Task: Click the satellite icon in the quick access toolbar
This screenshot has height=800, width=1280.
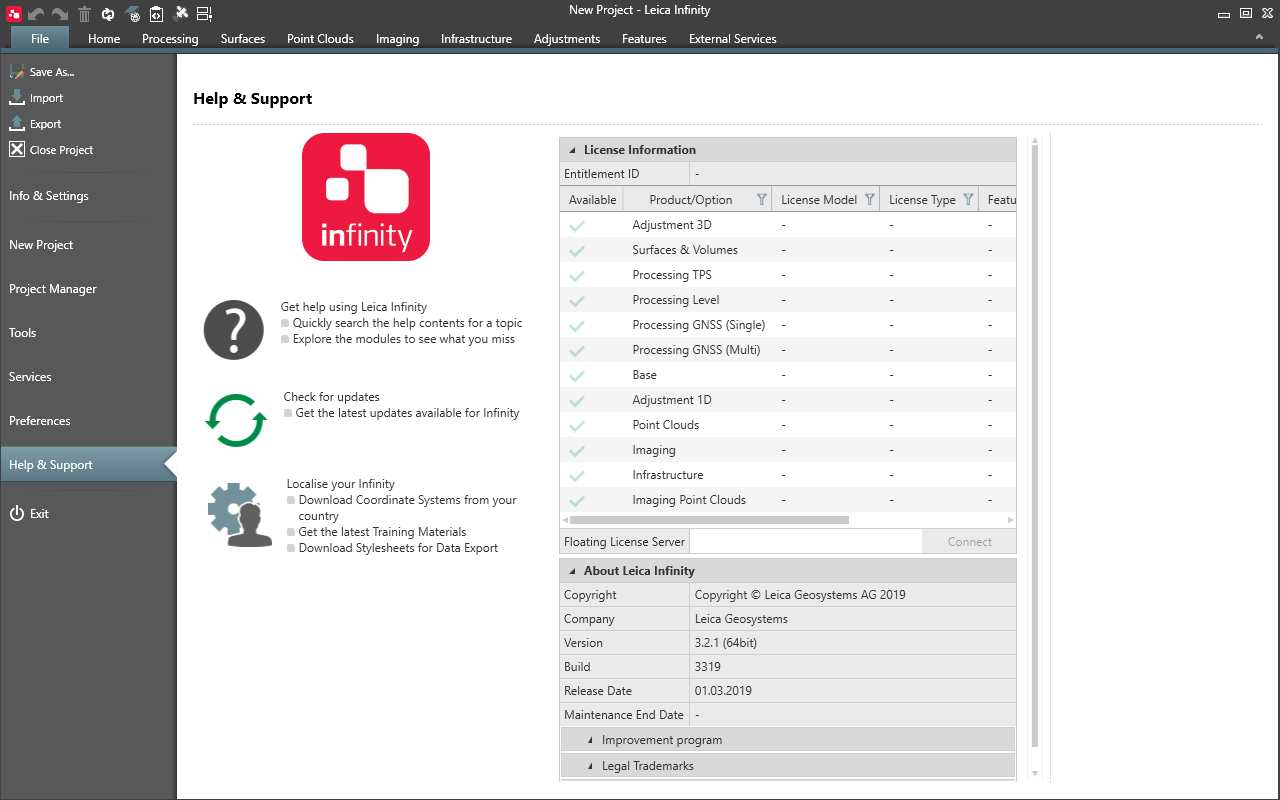Action: tap(181, 13)
